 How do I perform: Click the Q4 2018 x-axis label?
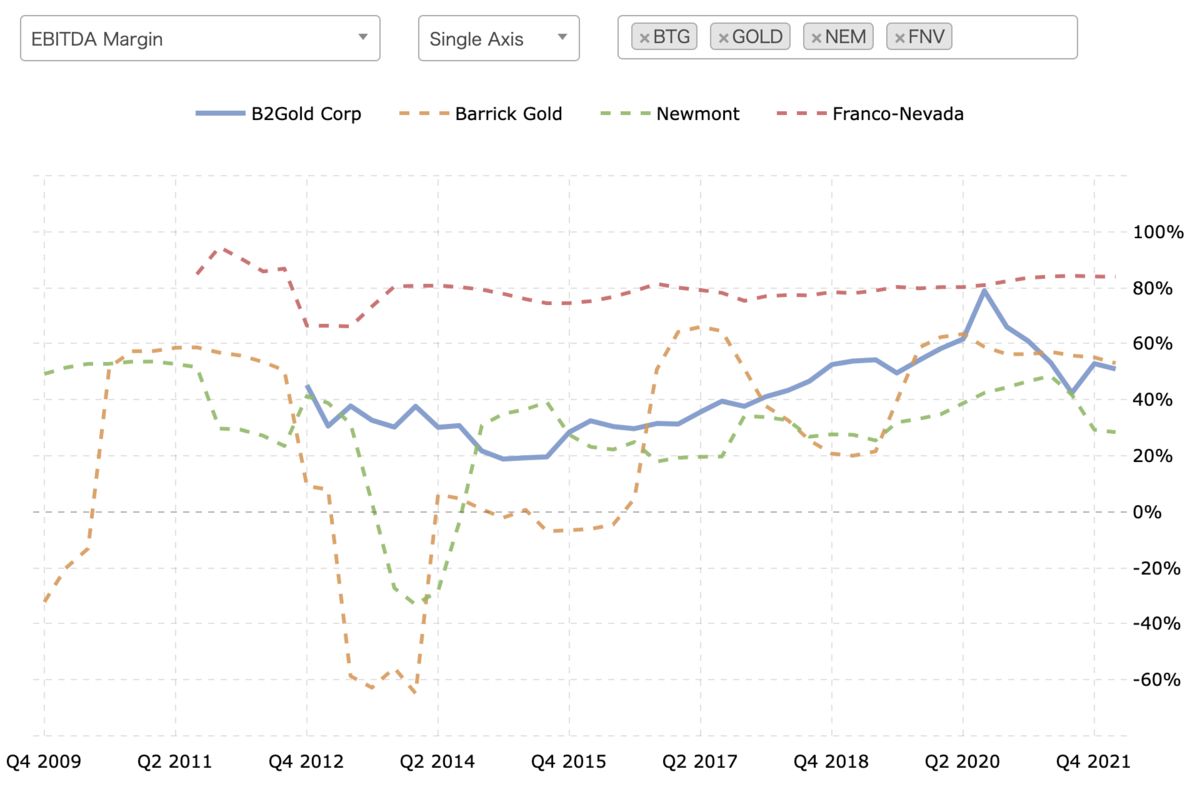831,761
